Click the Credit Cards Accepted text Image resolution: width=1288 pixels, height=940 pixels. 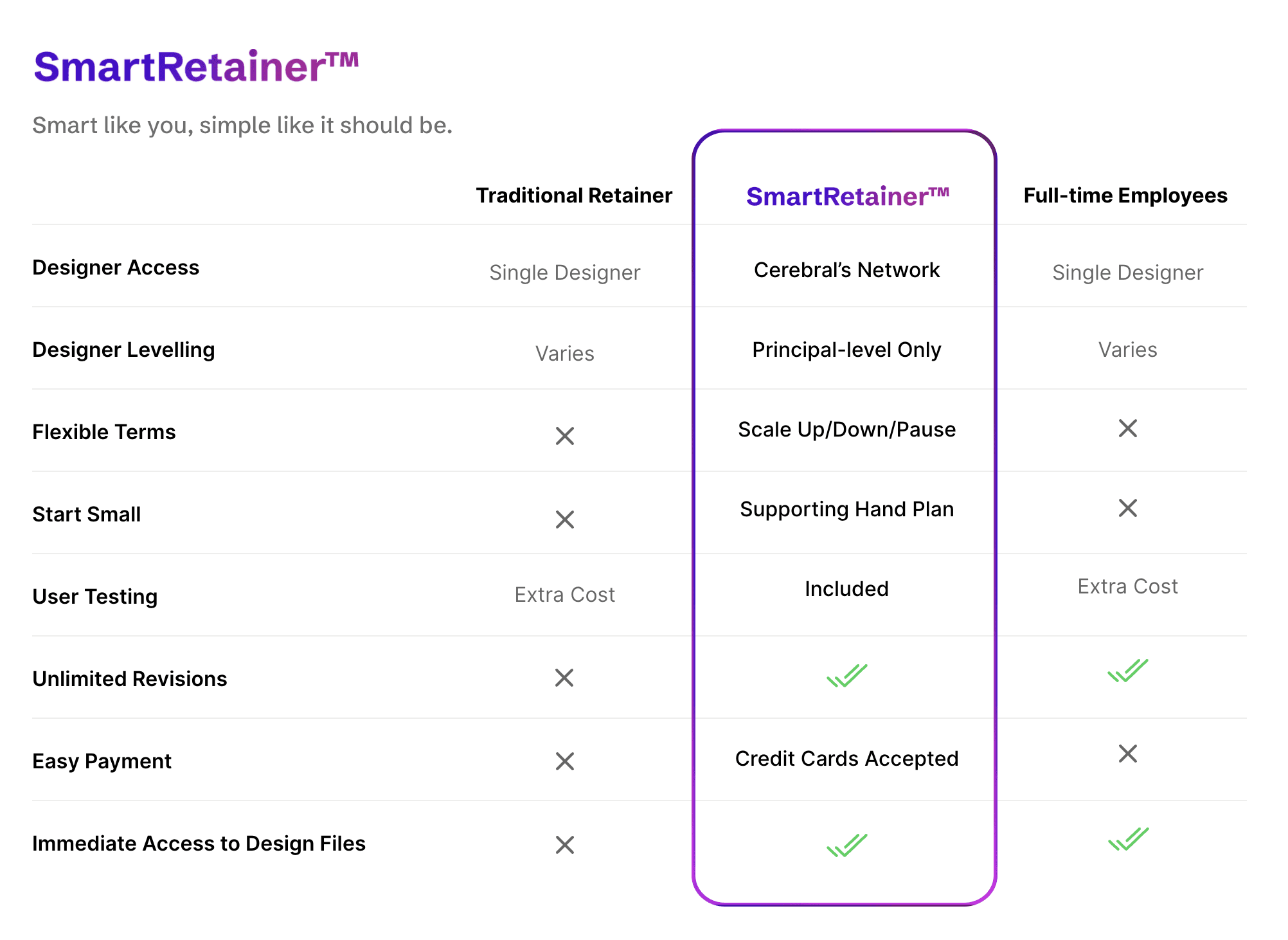(846, 759)
